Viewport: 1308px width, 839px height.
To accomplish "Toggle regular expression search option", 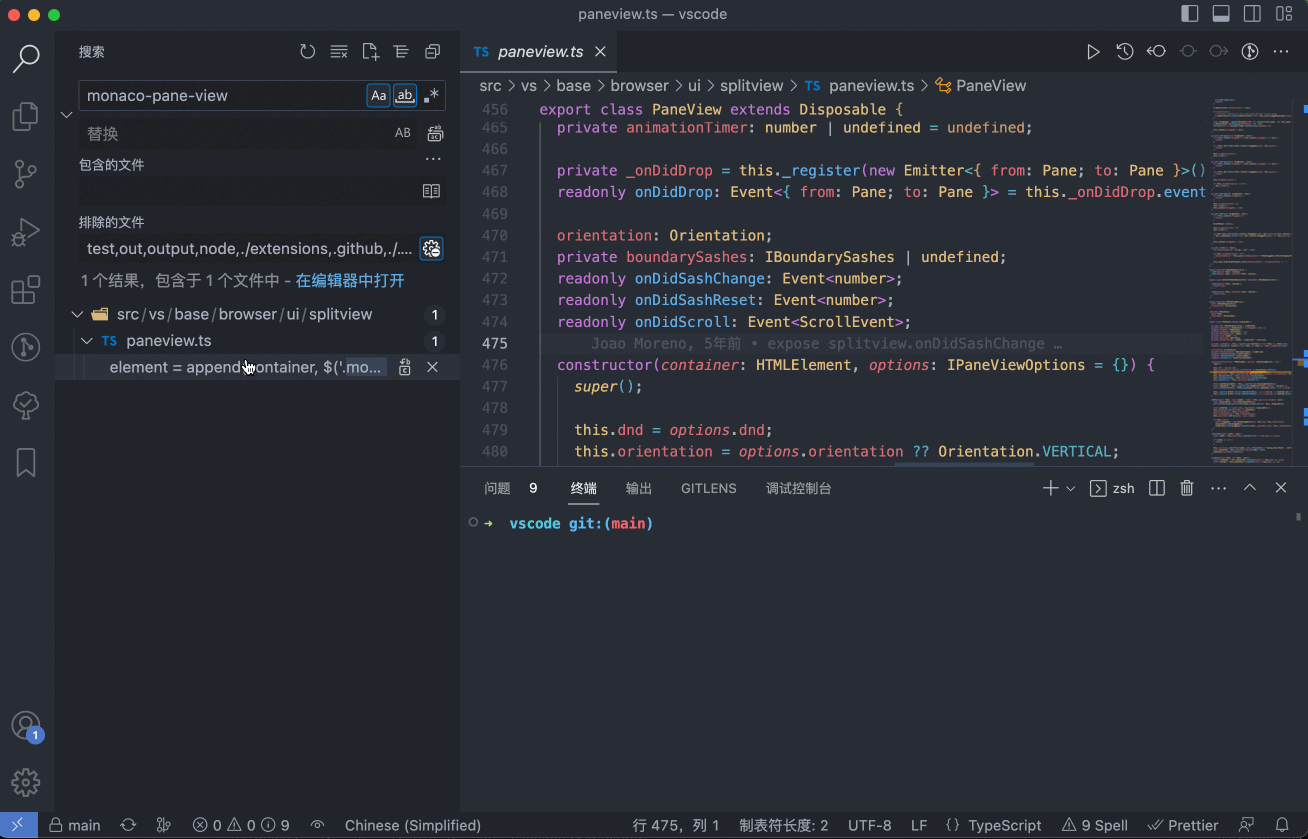I will click(x=431, y=96).
